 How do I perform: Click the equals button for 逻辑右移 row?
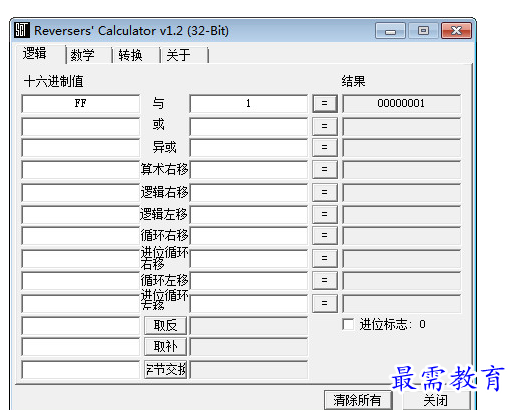pos(325,192)
